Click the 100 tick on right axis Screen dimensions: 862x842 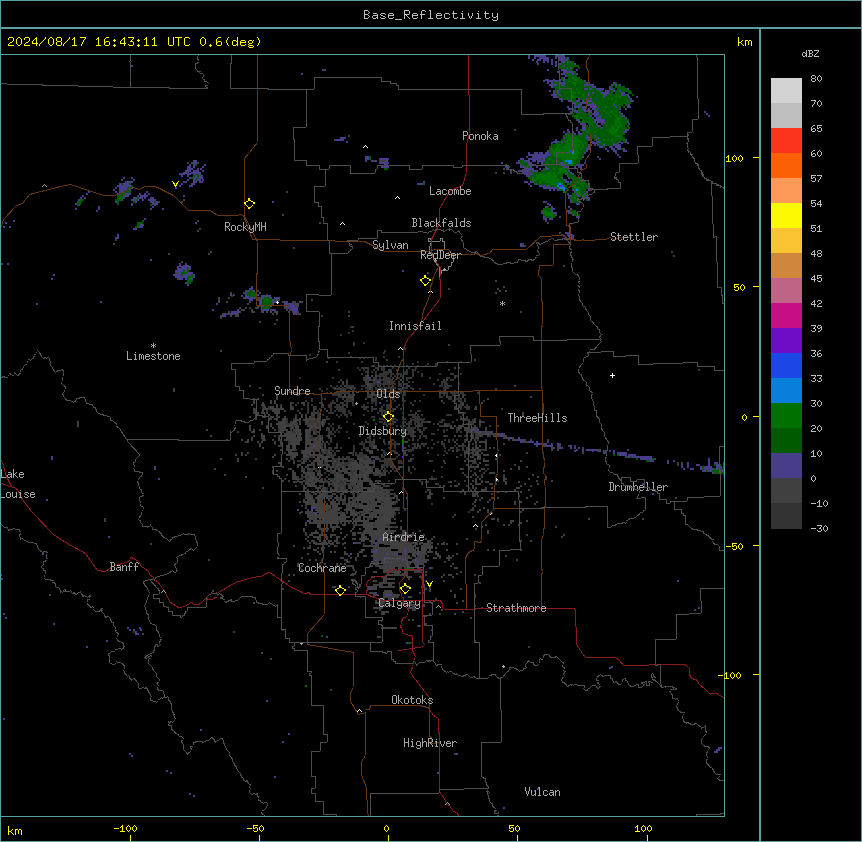(734, 158)
